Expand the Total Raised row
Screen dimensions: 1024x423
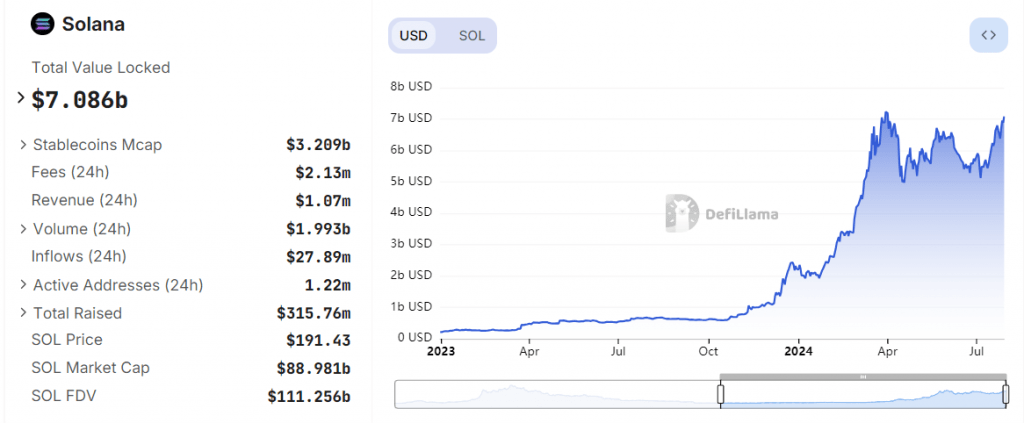(23, 313)
